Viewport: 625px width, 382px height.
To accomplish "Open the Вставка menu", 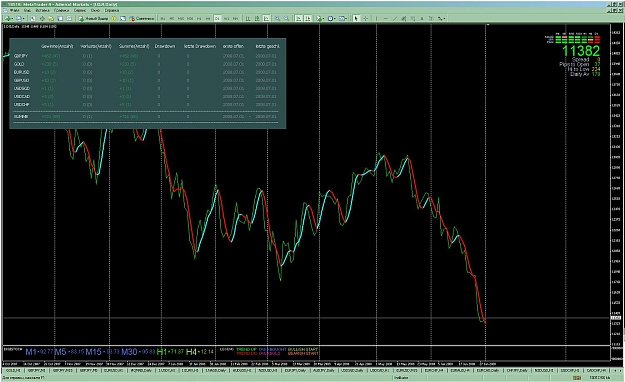I will point(43,10).
